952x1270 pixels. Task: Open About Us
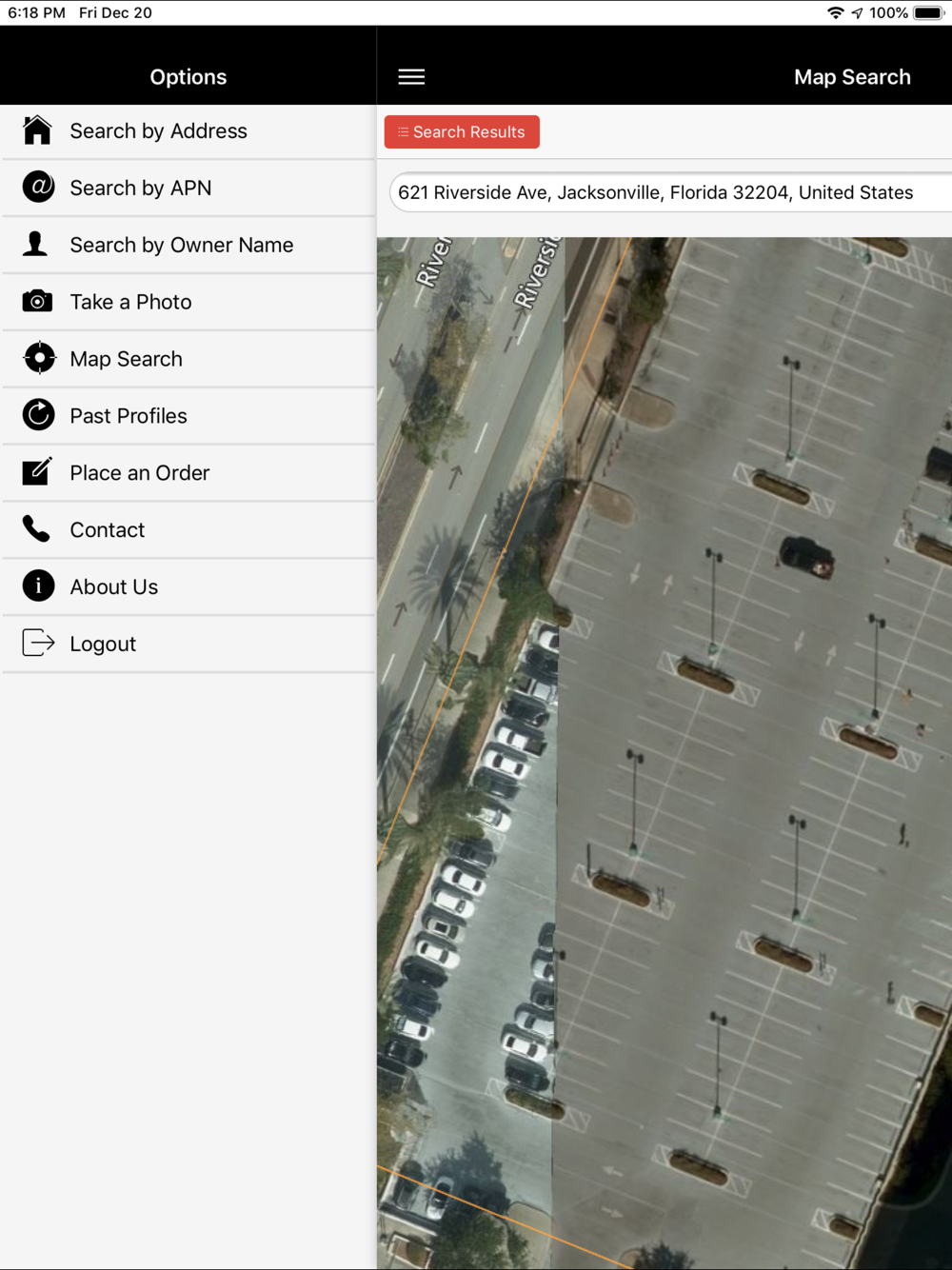point(188,588)
